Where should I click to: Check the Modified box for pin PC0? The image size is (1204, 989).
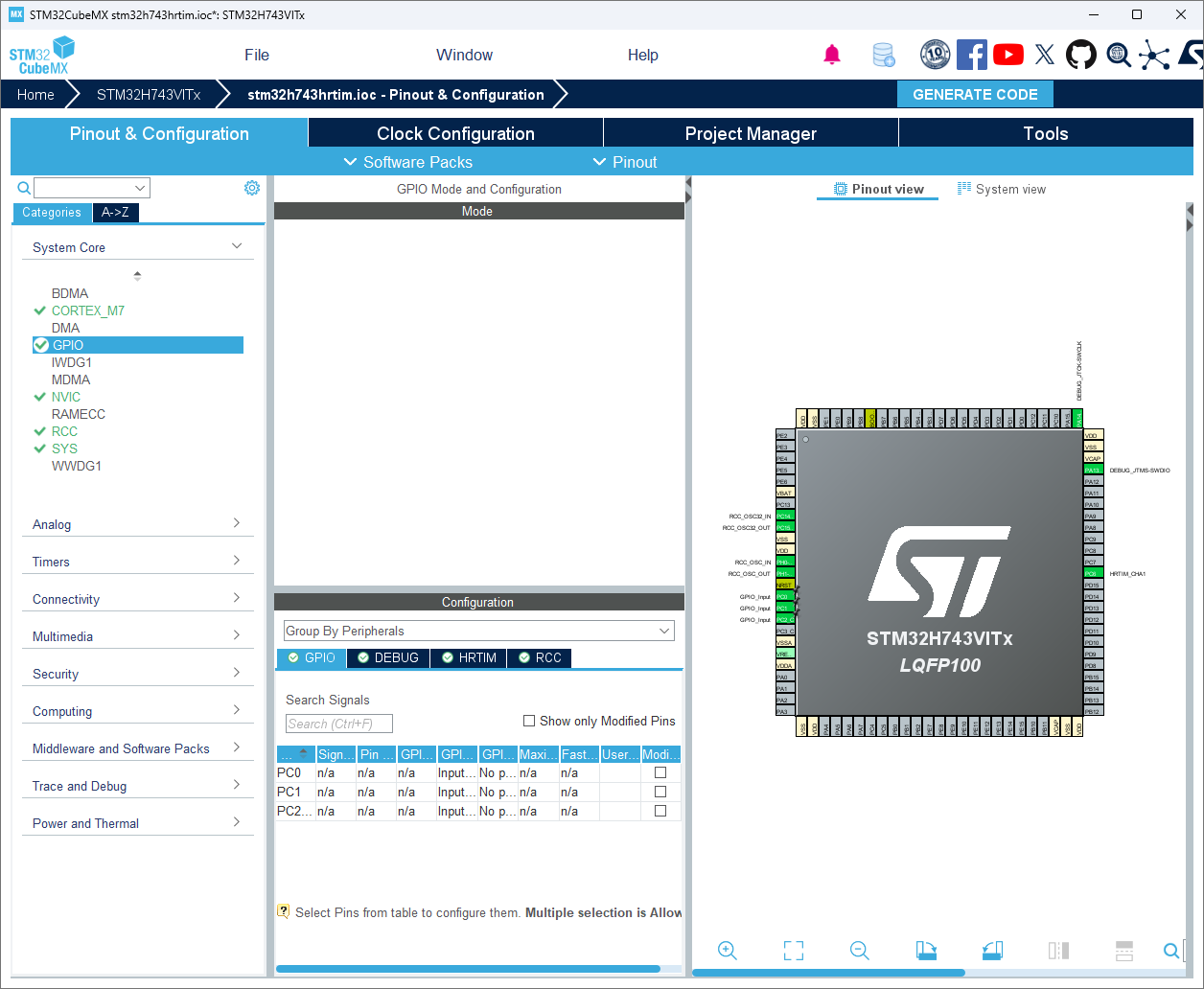[x=660, y=772]
